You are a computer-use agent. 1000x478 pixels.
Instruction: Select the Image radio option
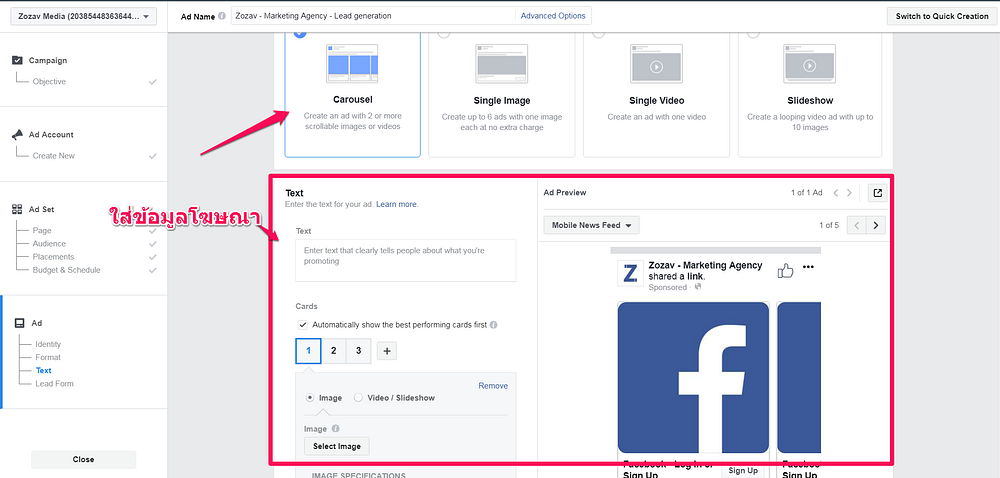pos(310,398)
